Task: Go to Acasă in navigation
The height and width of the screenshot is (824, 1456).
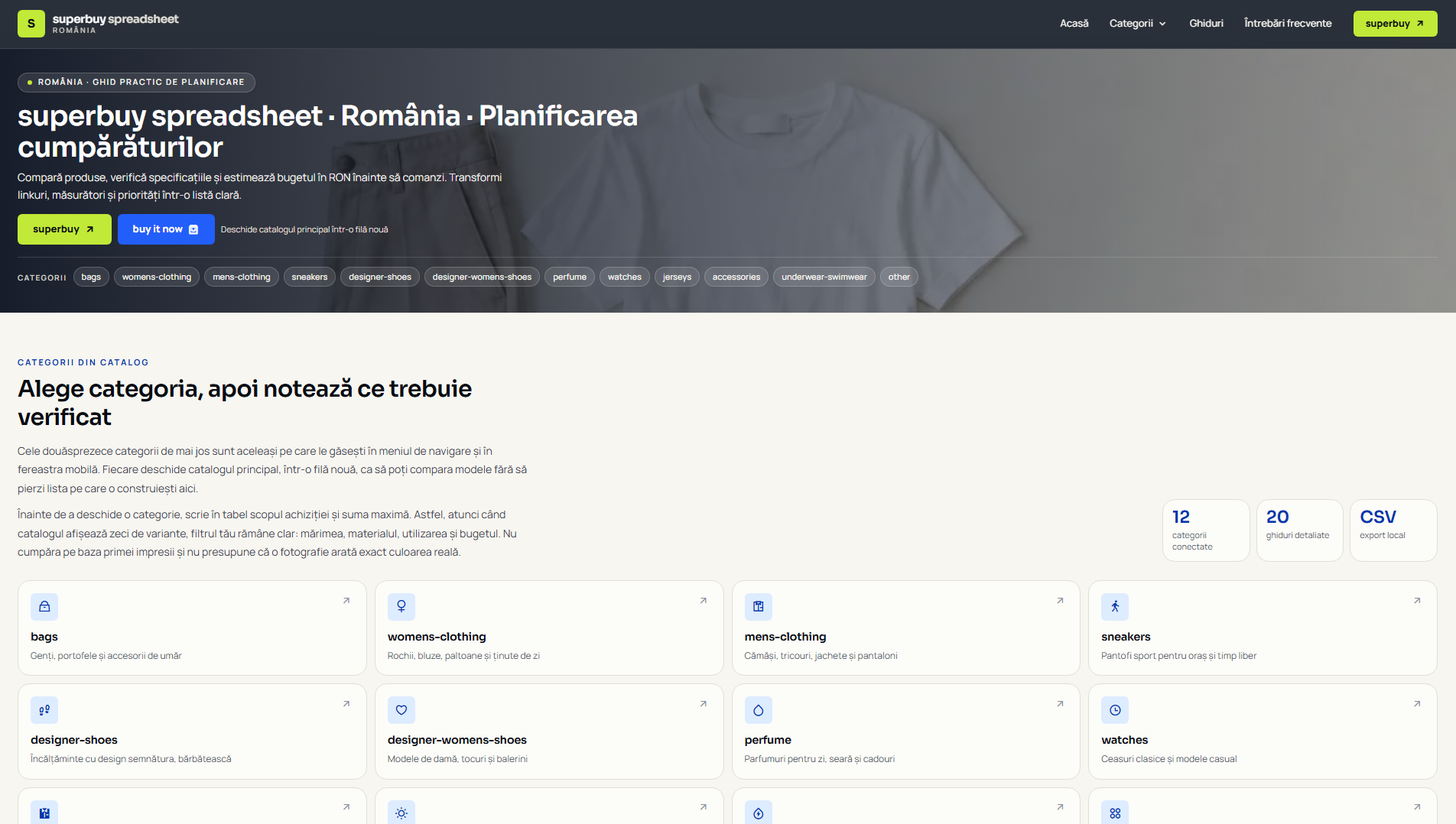Action: pyautogui.click(x=1074, y=24)
